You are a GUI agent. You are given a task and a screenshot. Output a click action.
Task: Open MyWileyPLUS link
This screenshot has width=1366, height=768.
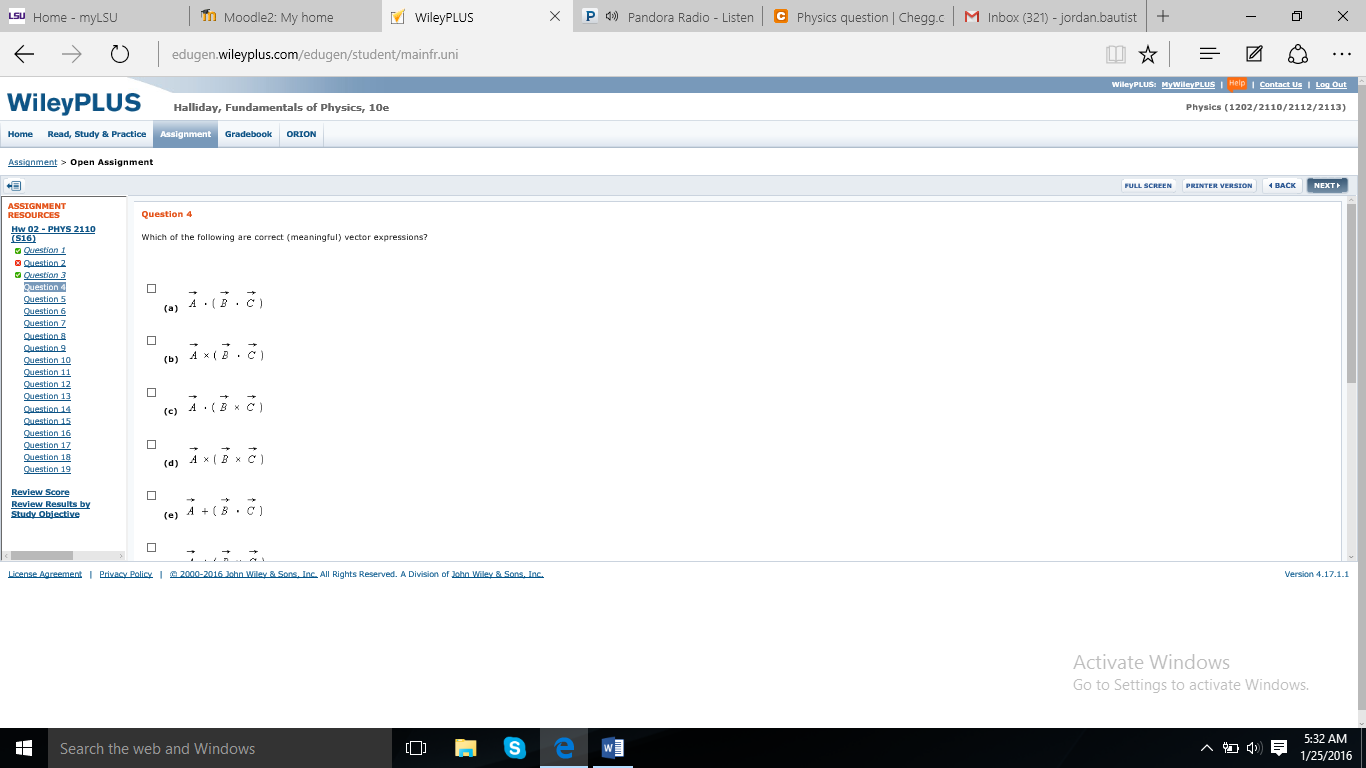click(x=1188, y=85)
